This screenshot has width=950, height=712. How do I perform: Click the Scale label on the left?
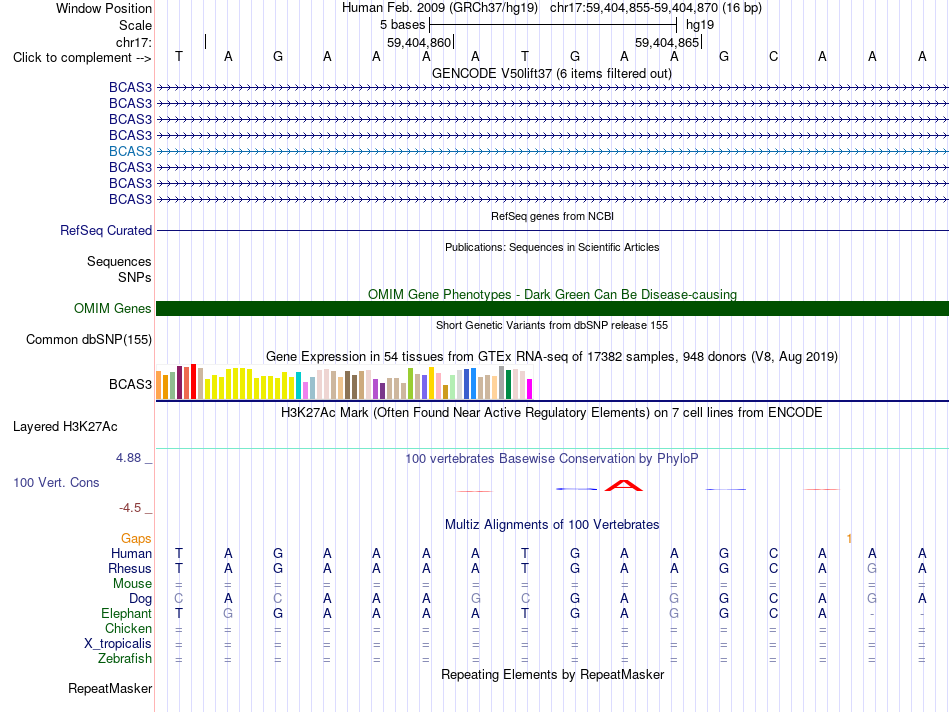[x=136, y=25]
